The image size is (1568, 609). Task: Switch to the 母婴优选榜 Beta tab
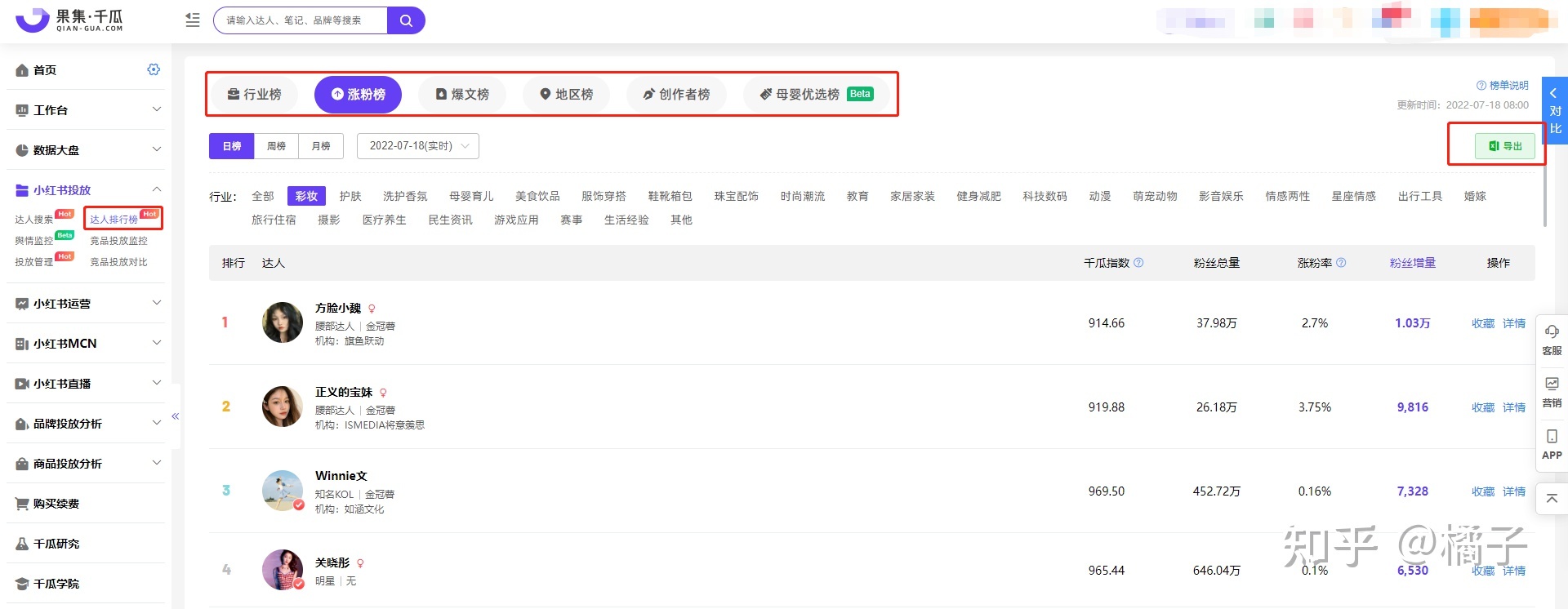pyautogui.click(x=816, y=95)
